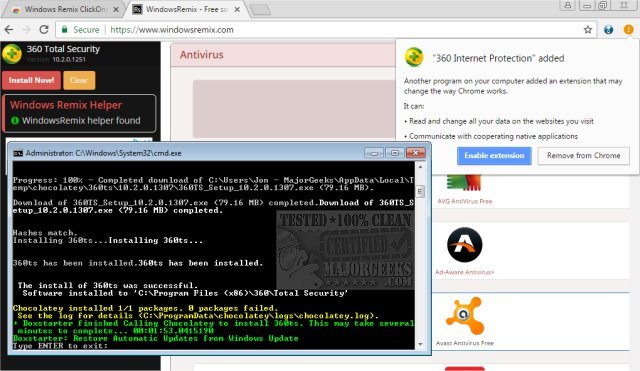Click the 'Hashes match.' console line
Screen dimensions: 640x371
coord(45,233)
